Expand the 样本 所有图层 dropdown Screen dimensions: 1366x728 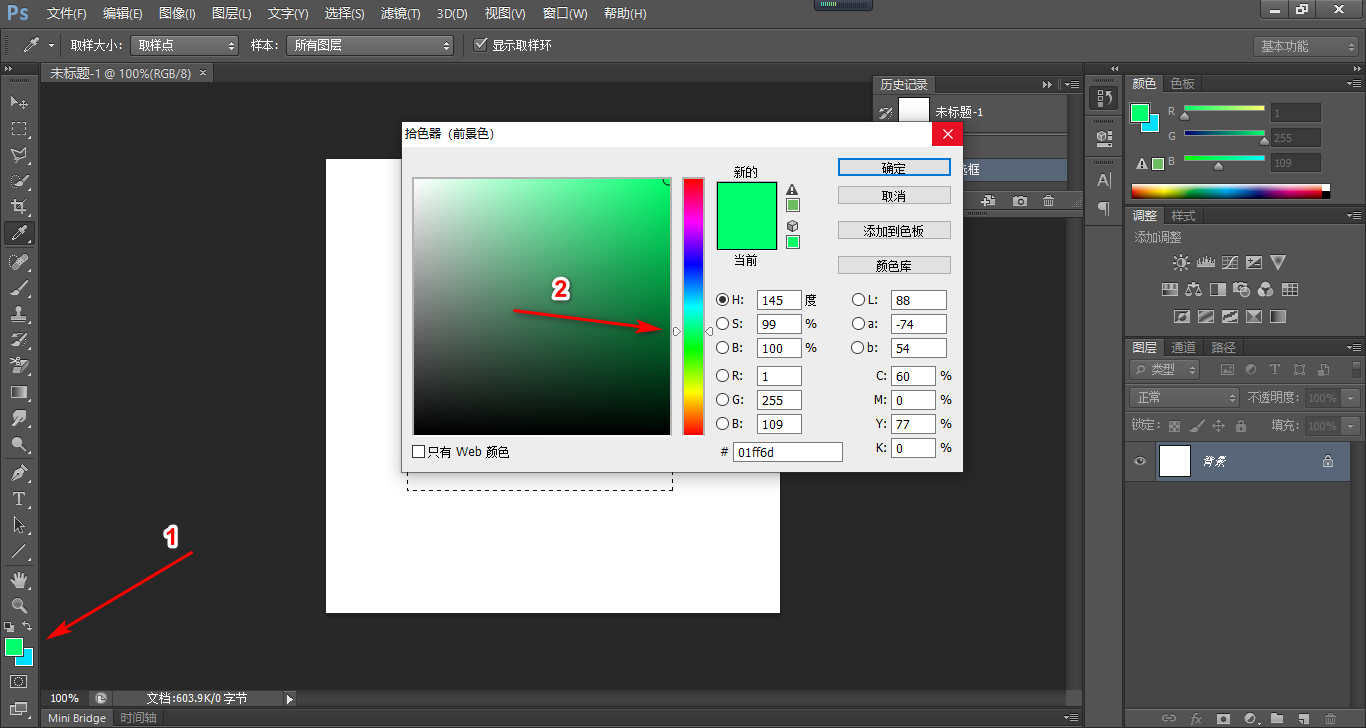(x=369, y=46)
